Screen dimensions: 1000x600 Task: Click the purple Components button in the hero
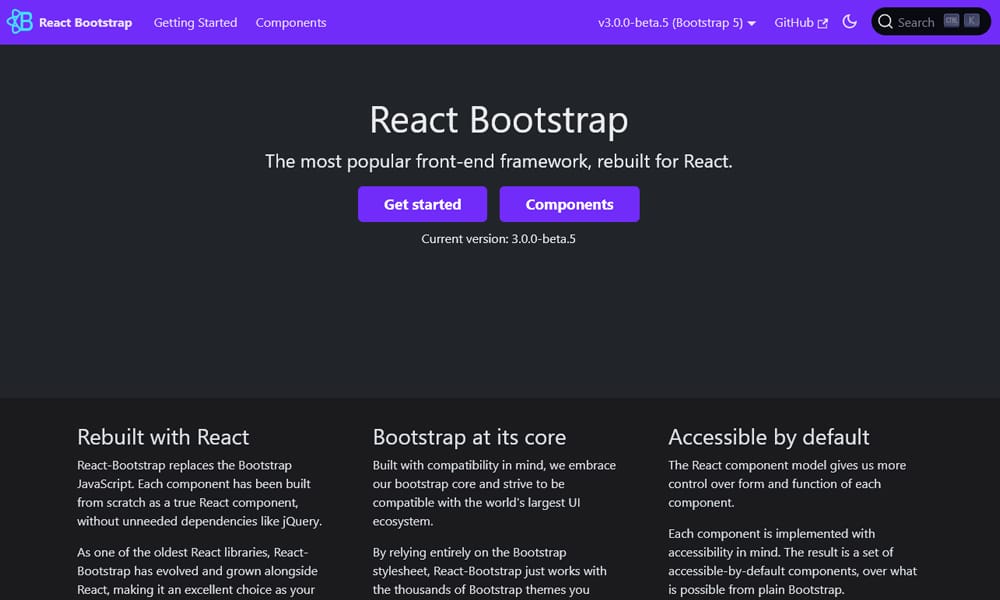coord(569,204)
